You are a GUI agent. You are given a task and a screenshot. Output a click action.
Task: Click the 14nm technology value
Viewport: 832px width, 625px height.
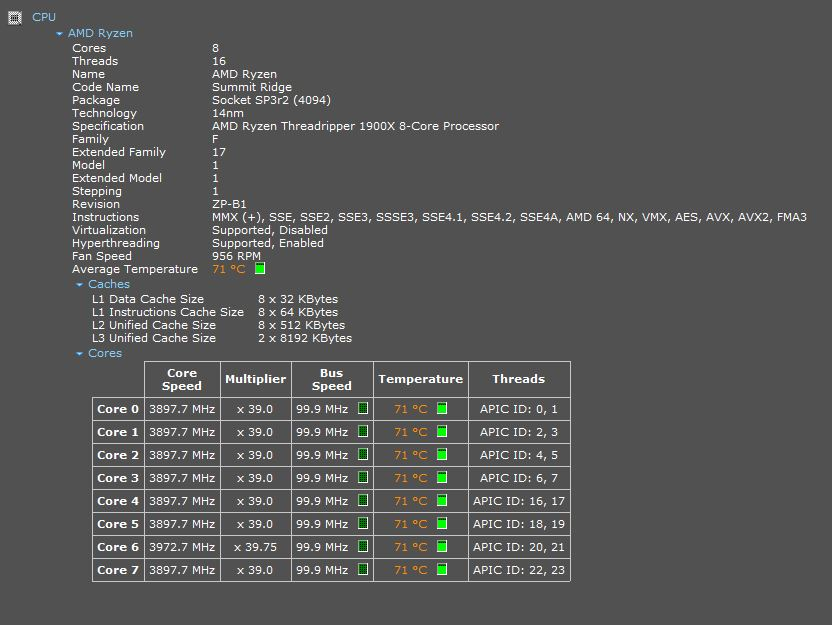228,113
